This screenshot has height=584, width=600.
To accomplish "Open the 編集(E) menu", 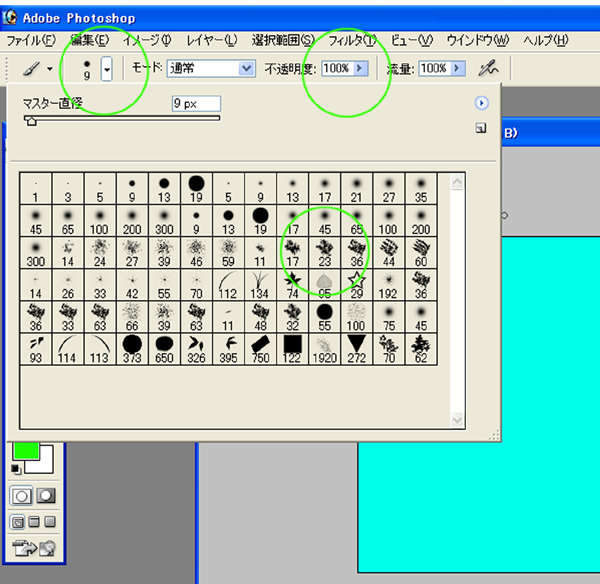I will (x=90, y=40).
